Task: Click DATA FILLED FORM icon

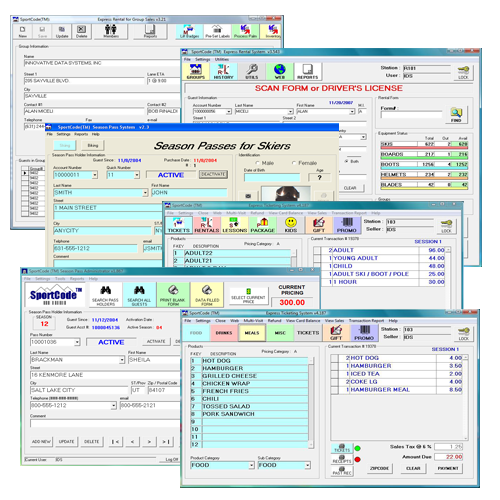Action: (207, 295)
